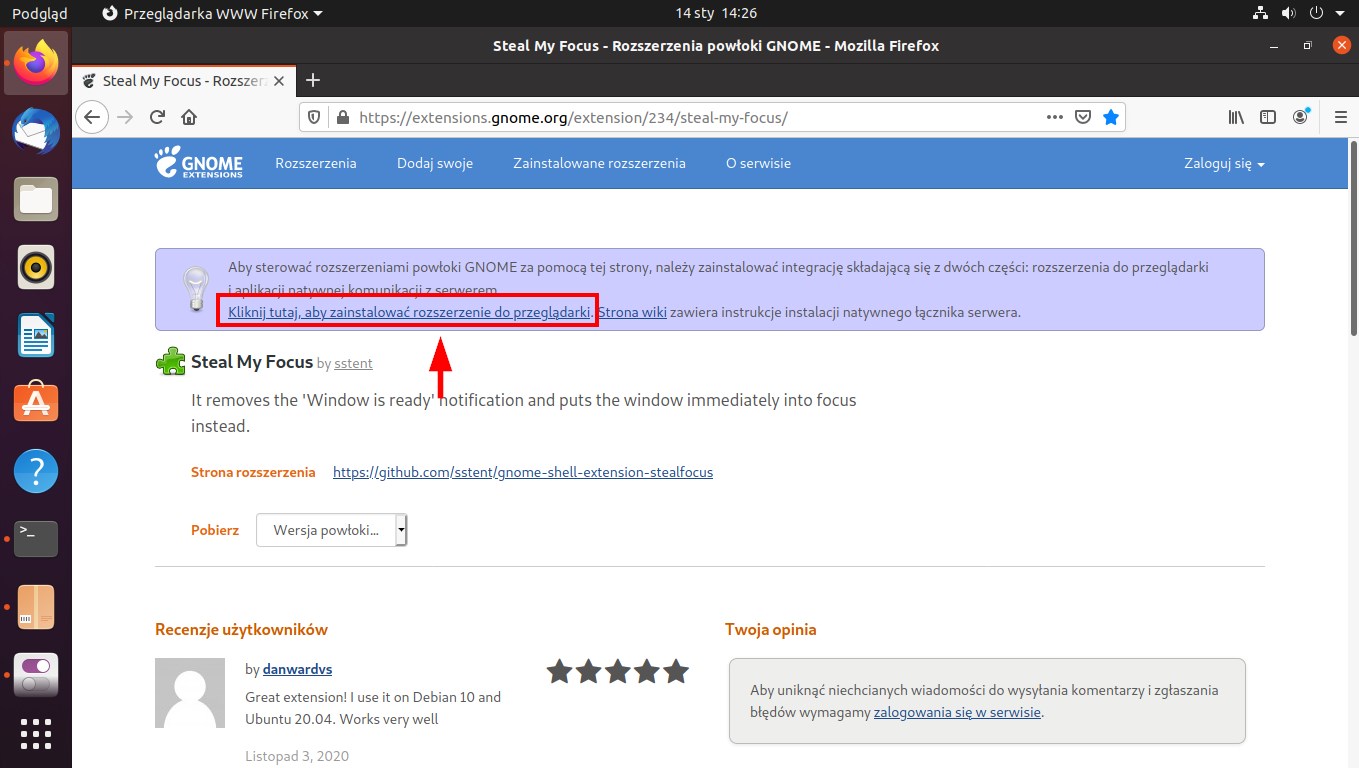Toggle the bookmark star
Viewport: 1359px width, 768px height.
pos(1110,117)
